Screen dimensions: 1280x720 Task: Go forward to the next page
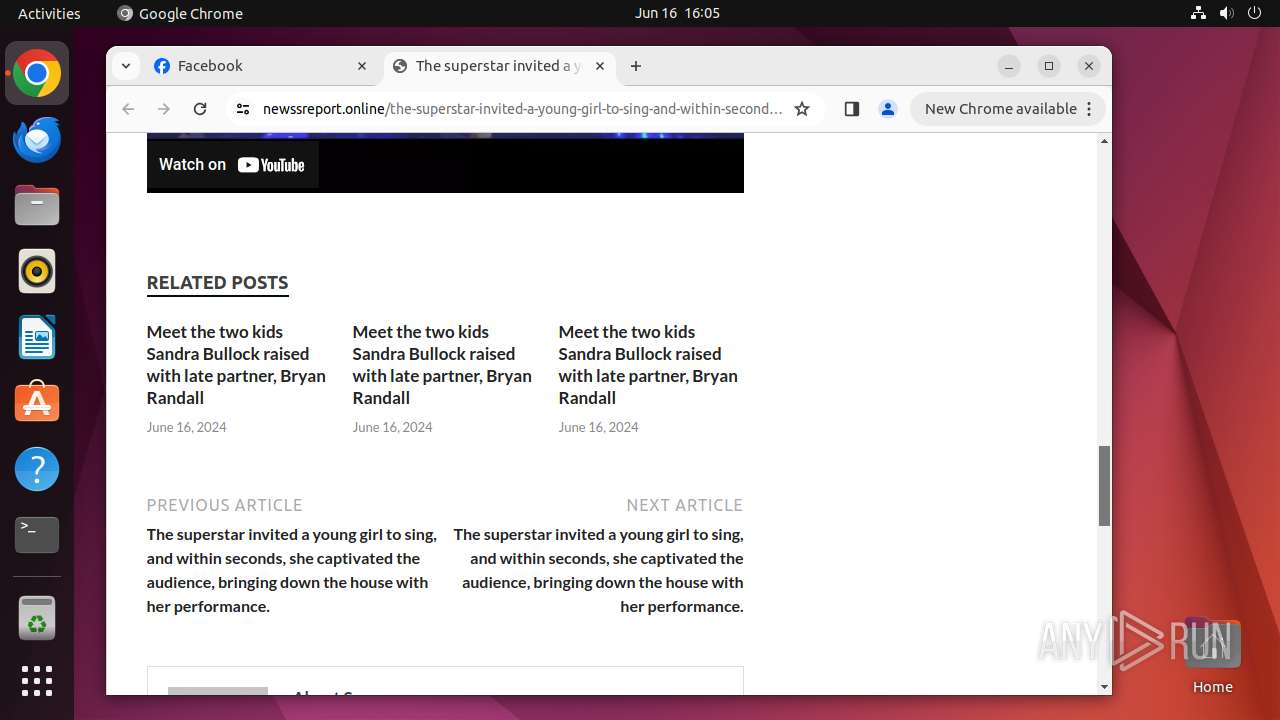click(164, 109)
